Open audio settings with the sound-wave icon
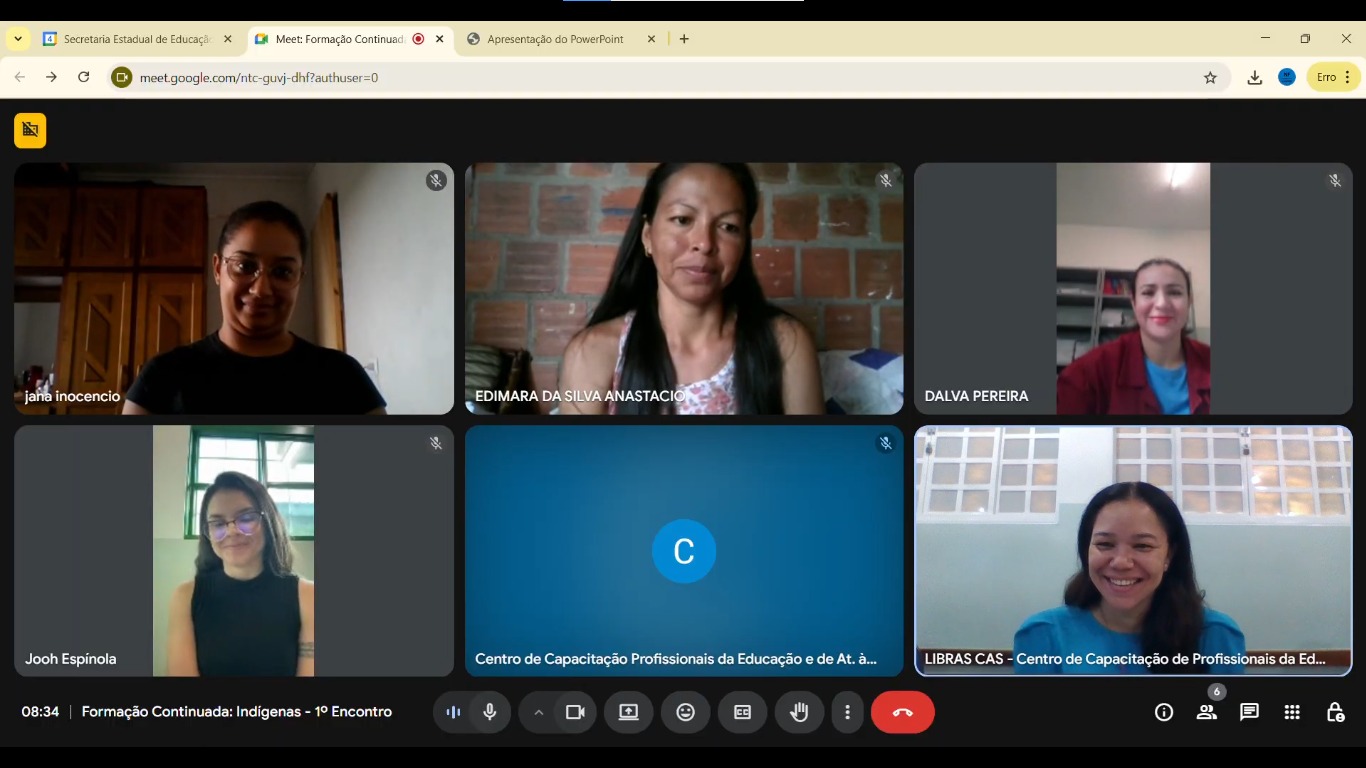 [453, 712]
